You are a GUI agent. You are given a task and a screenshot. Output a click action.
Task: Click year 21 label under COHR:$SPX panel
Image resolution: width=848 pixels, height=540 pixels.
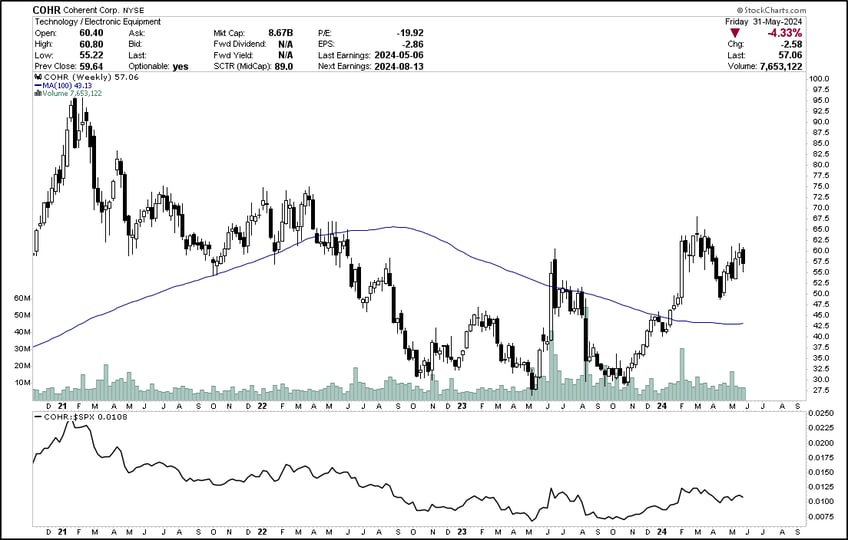tap(62, 532)
